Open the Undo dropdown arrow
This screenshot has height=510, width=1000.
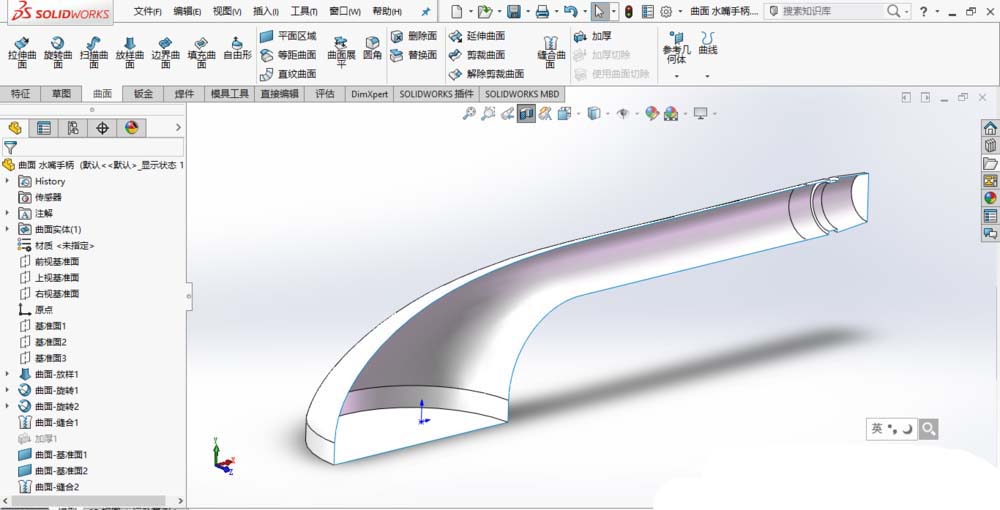click(x=584, y=11)
